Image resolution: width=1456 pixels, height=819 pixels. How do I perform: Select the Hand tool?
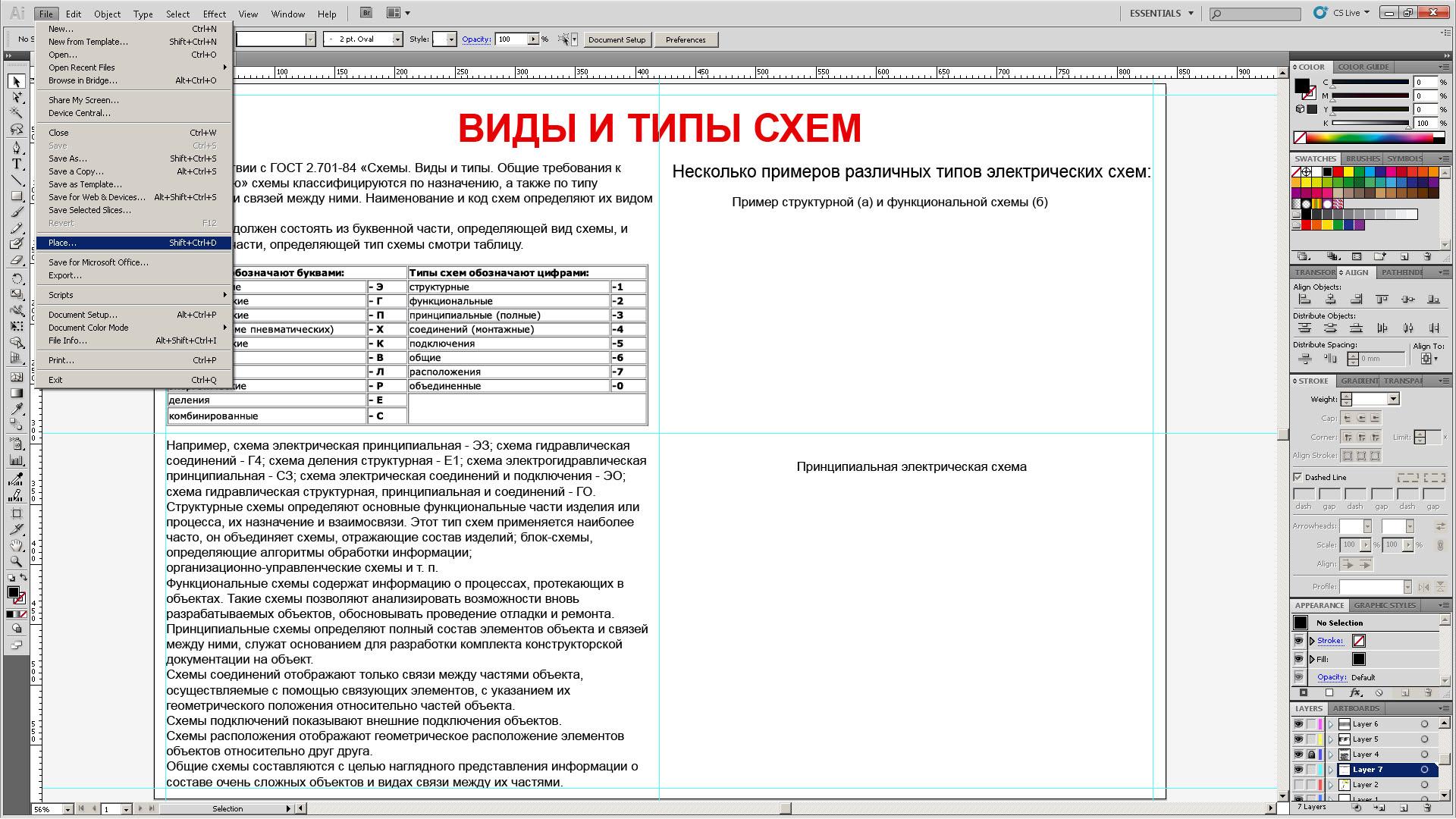(x=17, y=545)
